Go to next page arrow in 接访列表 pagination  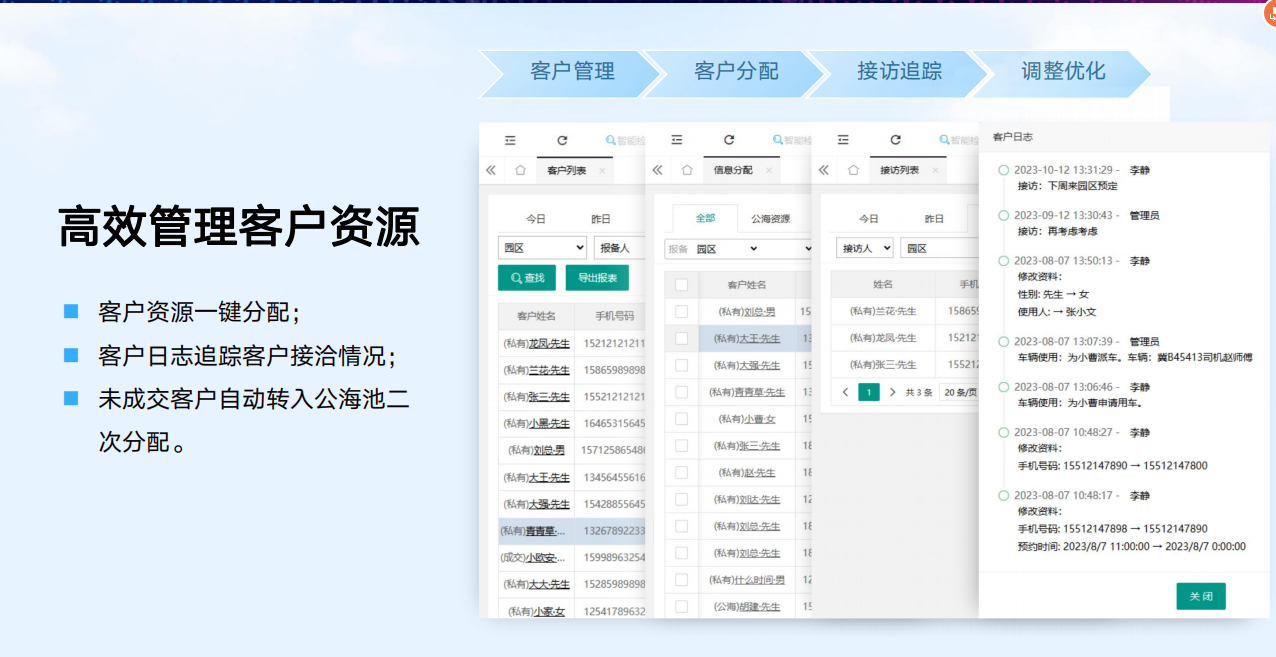[892, 392]
